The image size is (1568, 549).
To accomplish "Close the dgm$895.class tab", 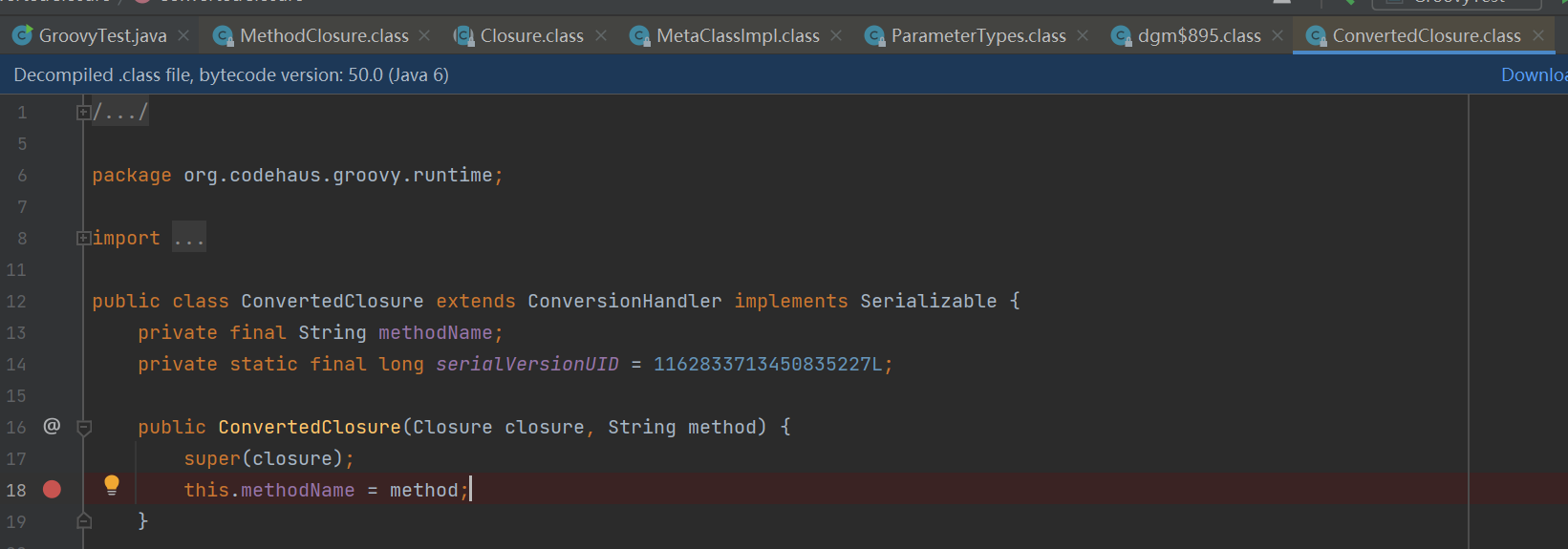I will [x=1278, y=35].
